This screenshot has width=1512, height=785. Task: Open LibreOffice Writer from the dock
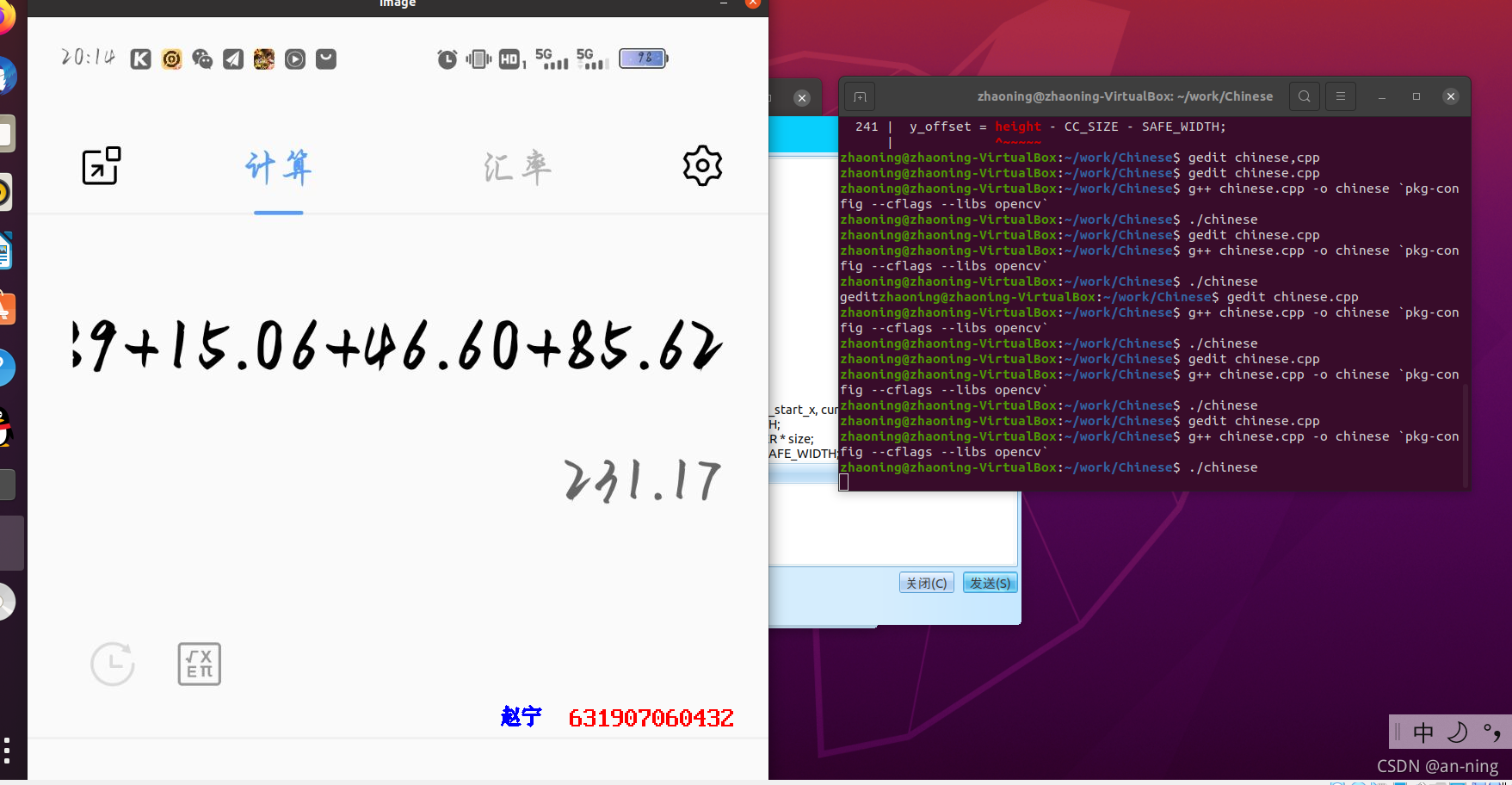5,250
